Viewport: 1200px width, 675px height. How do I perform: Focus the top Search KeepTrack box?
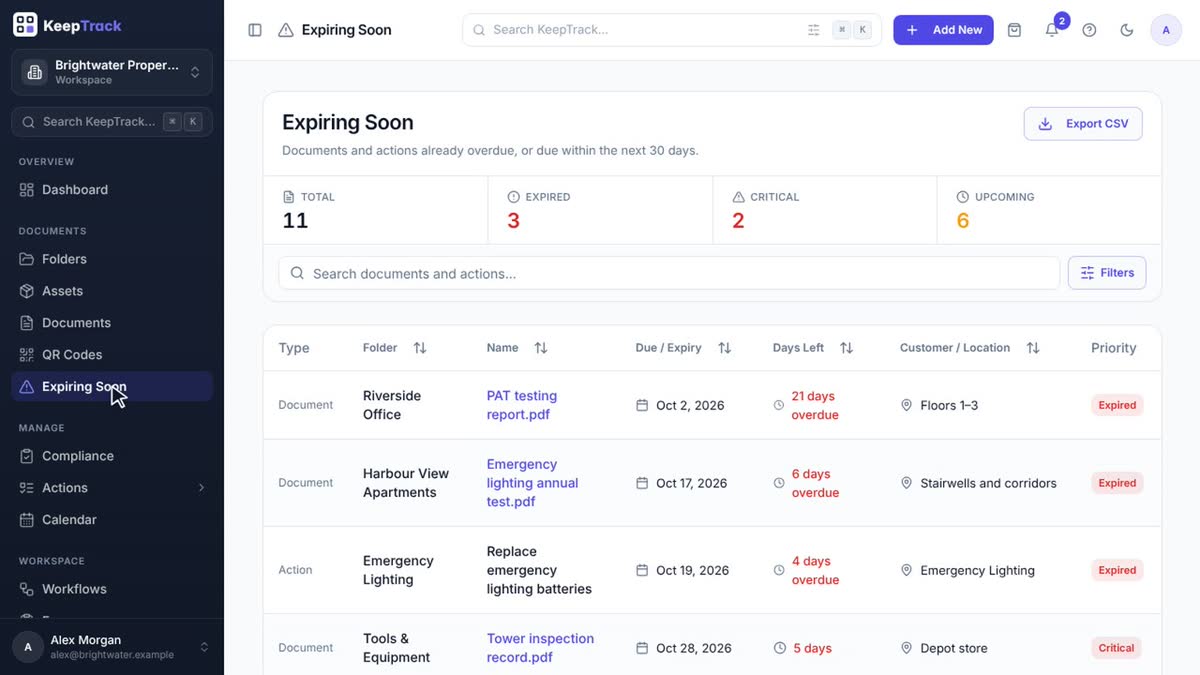coord(672,30)
